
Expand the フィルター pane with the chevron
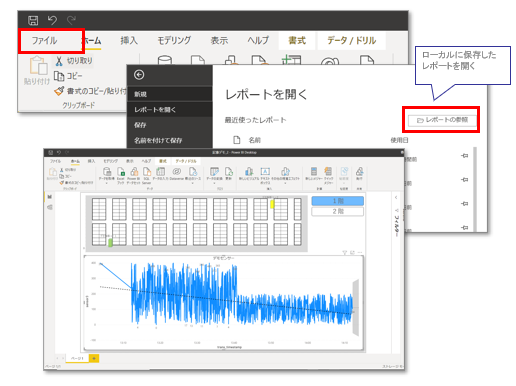tap(396, 198)
